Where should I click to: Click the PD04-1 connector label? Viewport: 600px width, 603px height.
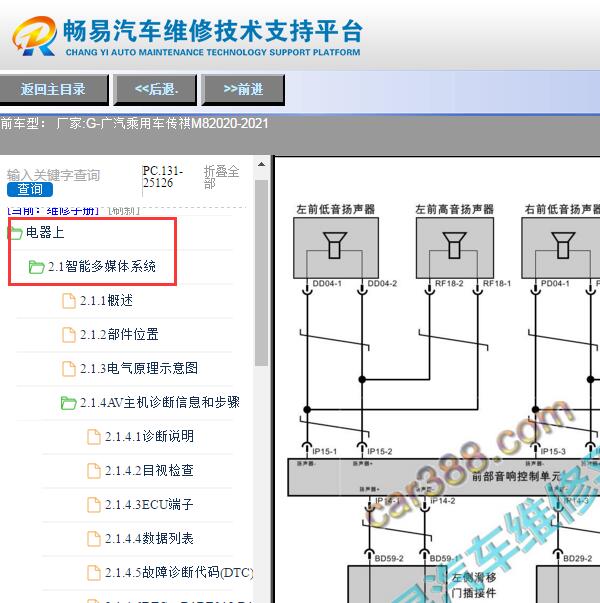coord(555,284)
